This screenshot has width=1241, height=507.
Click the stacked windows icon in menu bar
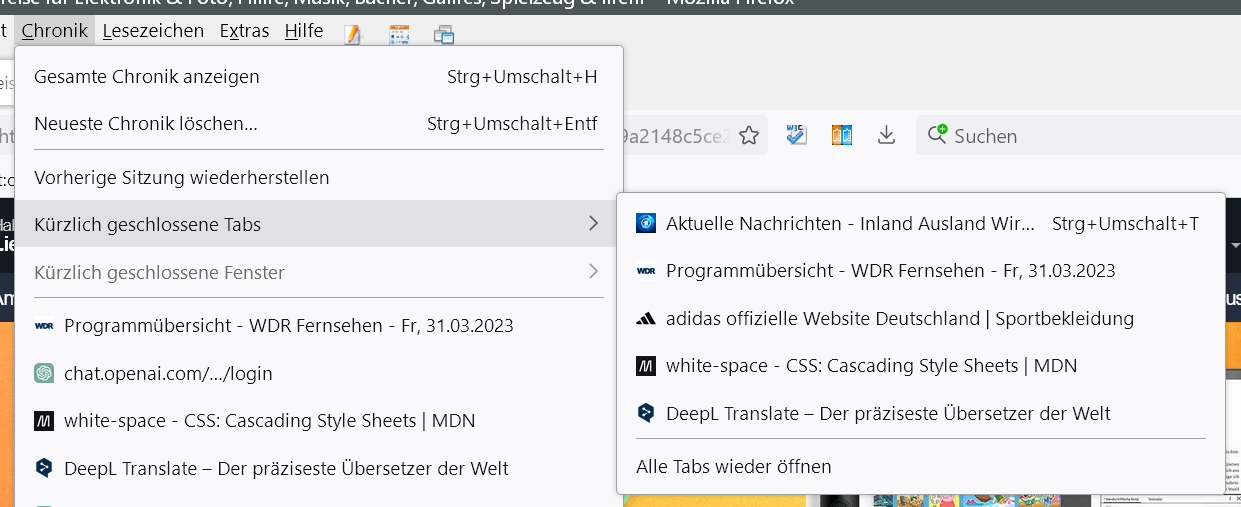(444, 35)
